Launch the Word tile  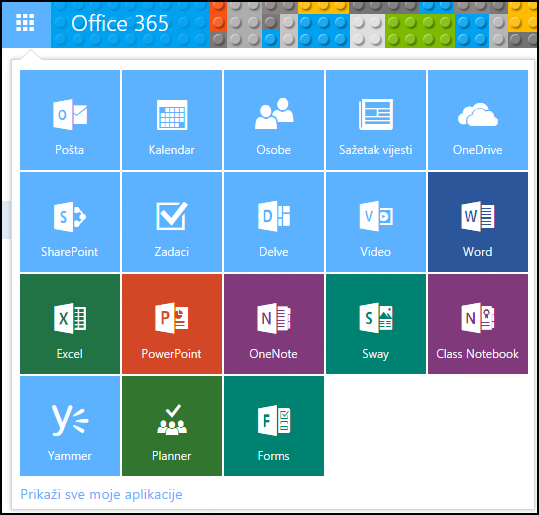478,222
